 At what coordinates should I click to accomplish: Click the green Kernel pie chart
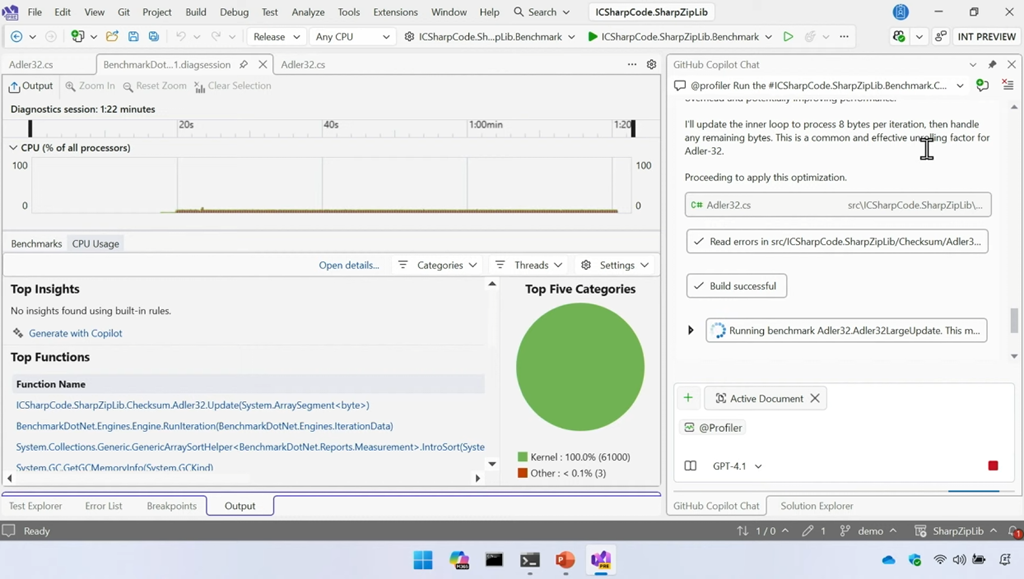click(580, 367)
